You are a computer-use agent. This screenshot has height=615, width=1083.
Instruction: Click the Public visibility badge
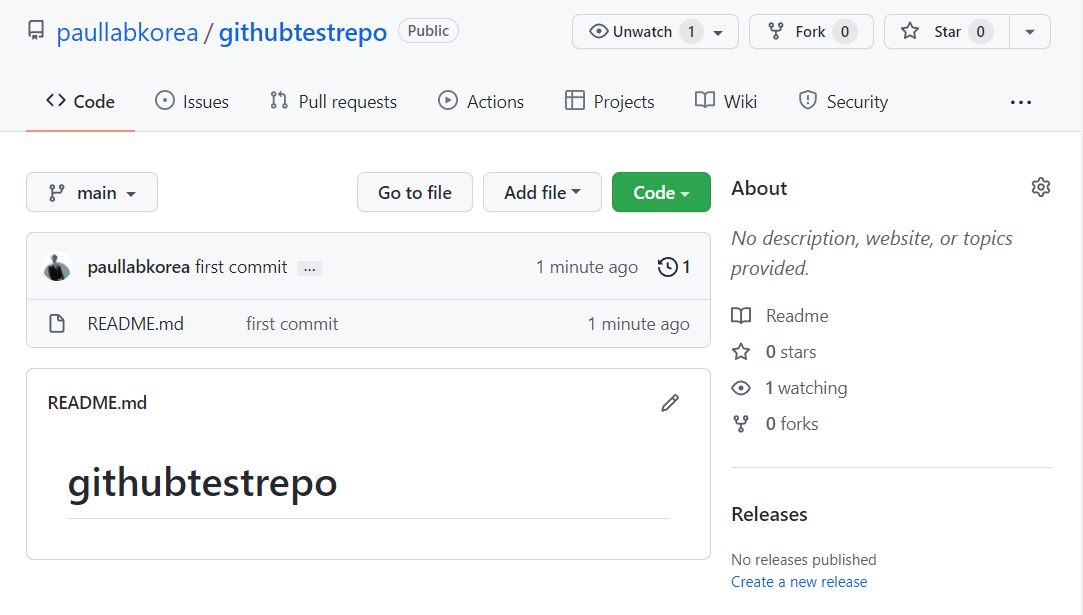pos(428,31)
